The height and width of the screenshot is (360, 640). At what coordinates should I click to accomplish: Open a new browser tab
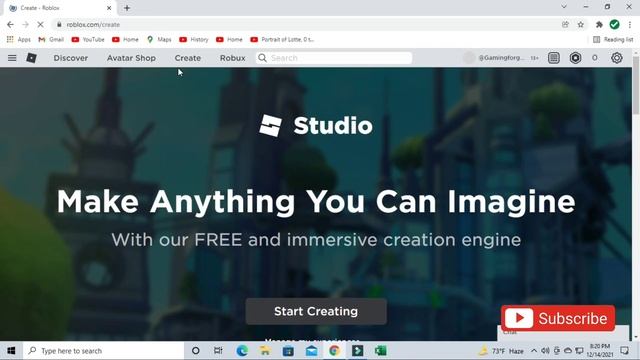click(x=127, y=8)
